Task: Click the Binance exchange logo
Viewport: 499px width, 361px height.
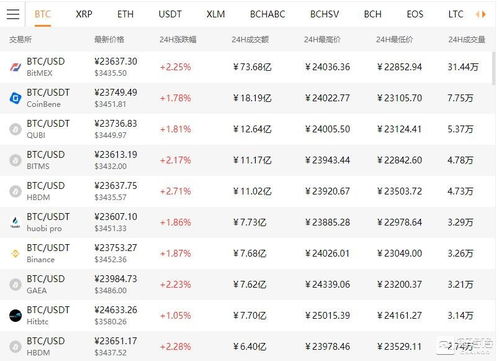Action: coord(15,254)
